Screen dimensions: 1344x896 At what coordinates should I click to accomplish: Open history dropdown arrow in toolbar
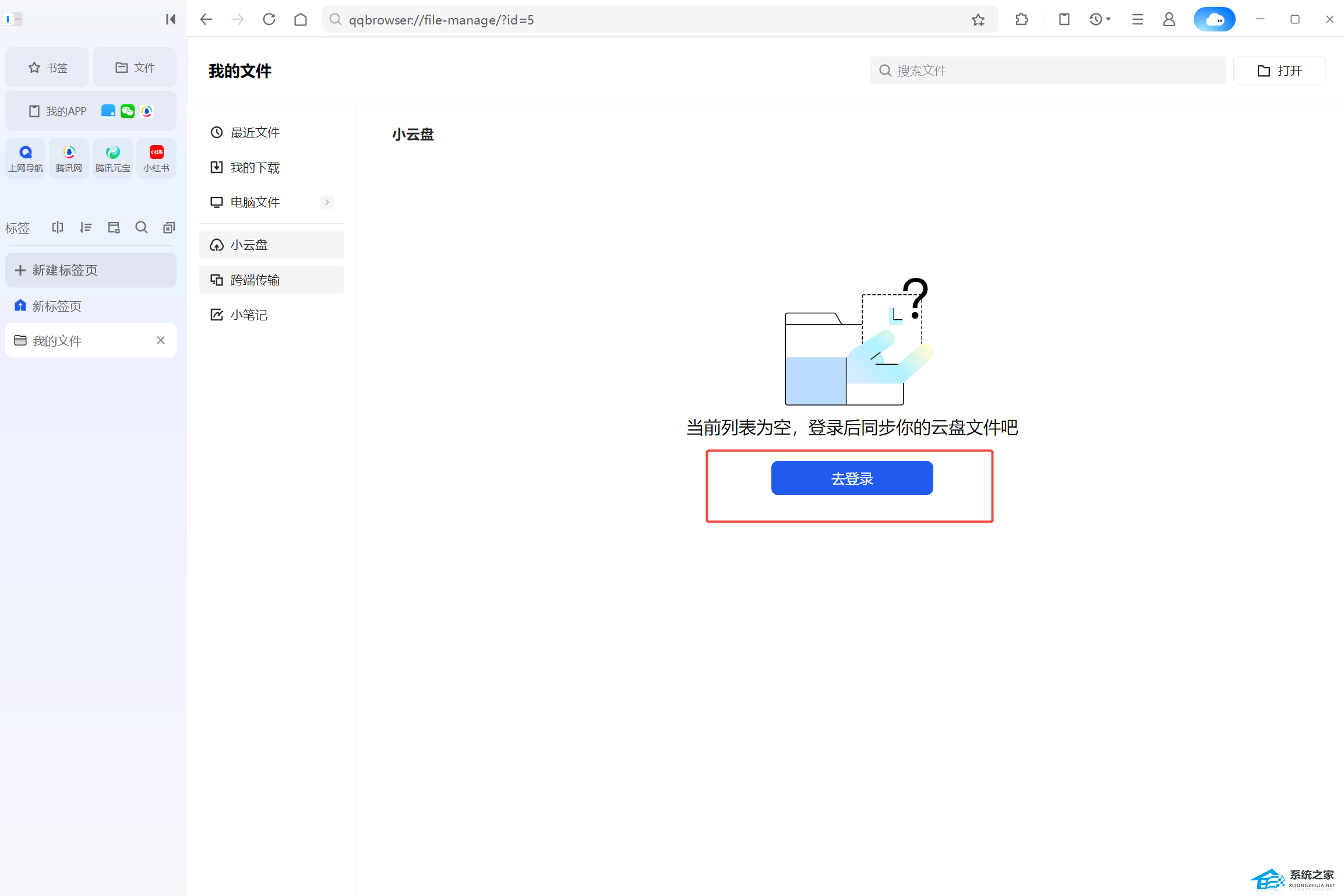point(1108,20)
